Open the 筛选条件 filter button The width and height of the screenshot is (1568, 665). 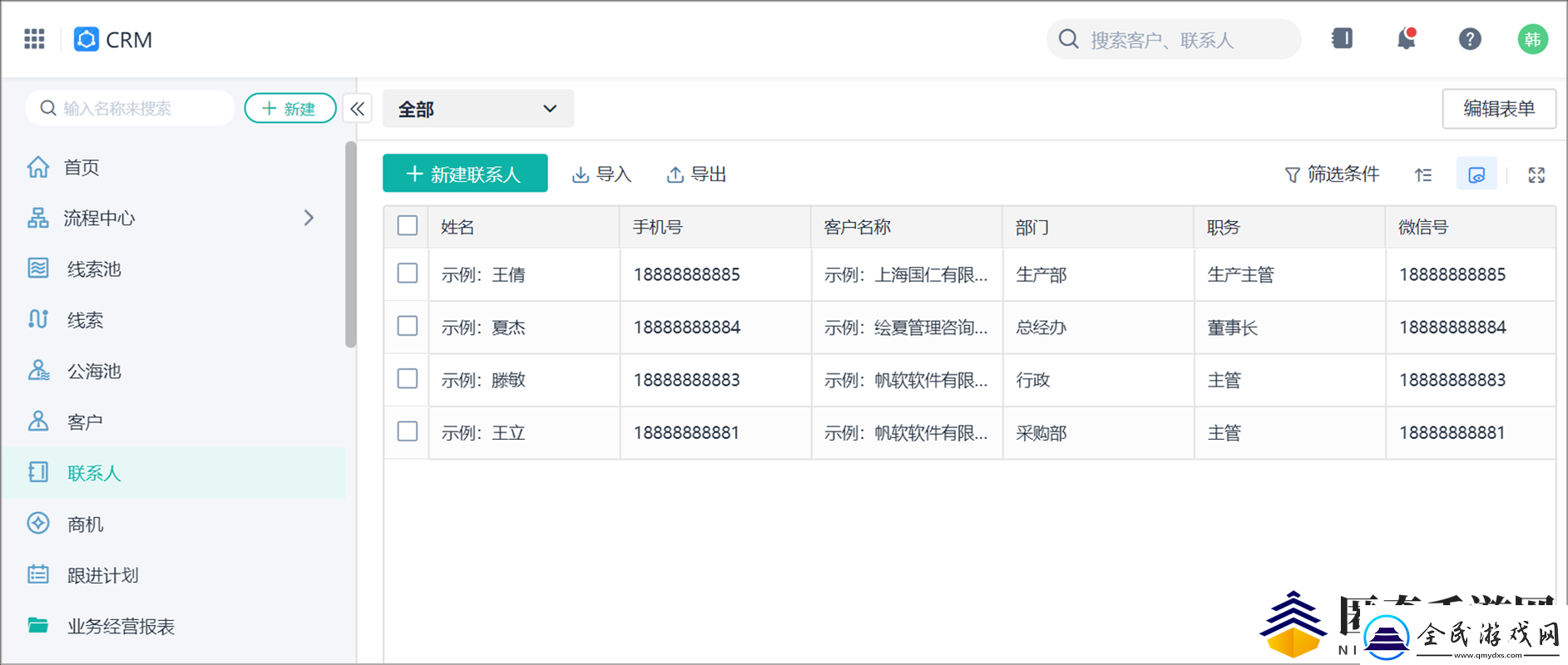pyautogui.click(x=1332, y=175)
